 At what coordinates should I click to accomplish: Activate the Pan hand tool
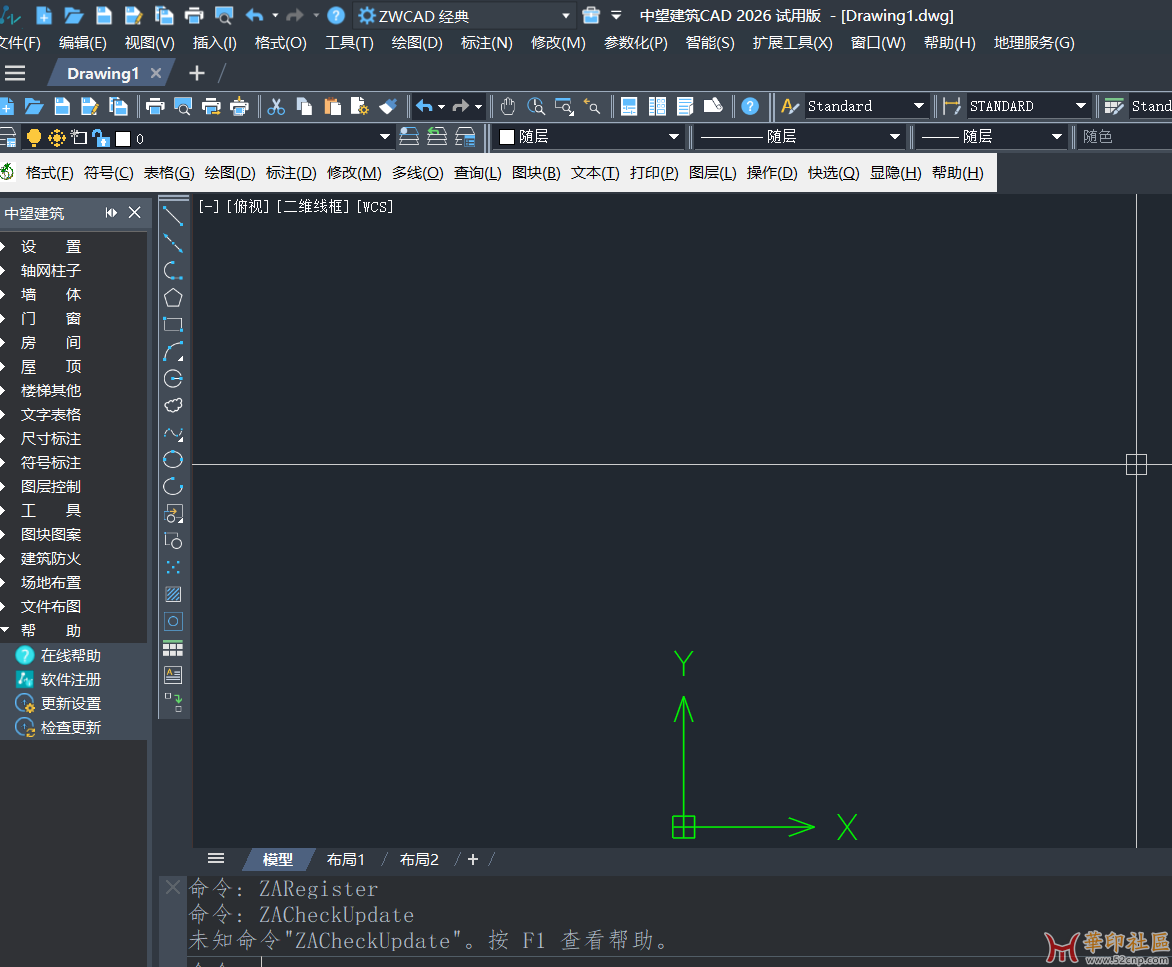click(x=508, y=106)
